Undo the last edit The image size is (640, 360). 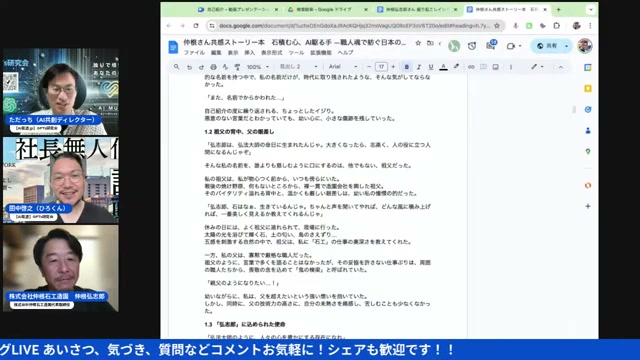point(189,67)
